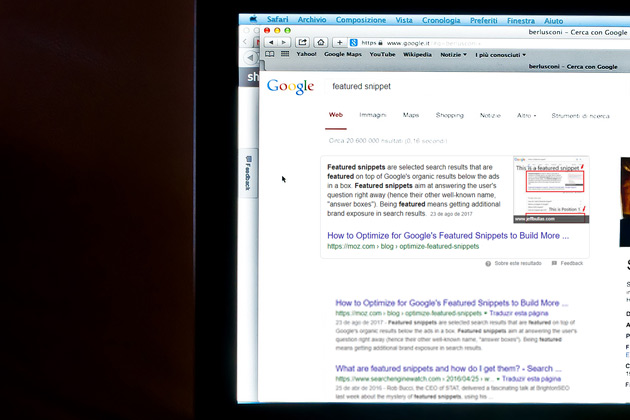Screen dimensions: 630x420
Task: Click the Feedback link below the snippet
Action: click(567, 263)
